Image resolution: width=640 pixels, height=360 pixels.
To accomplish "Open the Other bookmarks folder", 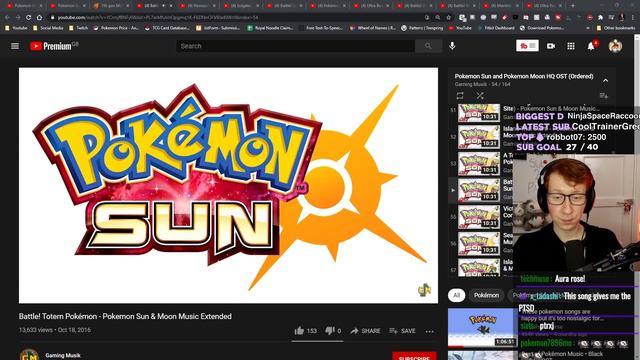I will pos(616,28).
